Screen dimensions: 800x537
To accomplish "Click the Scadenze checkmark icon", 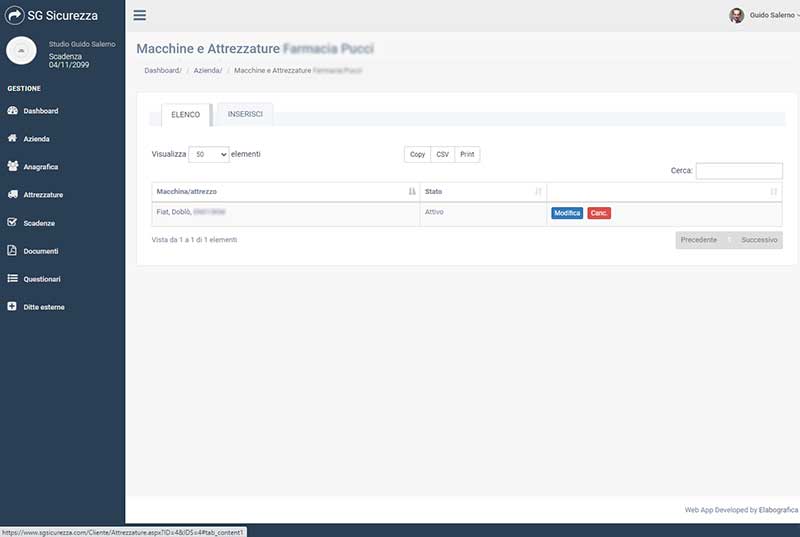I will [12, 222].
